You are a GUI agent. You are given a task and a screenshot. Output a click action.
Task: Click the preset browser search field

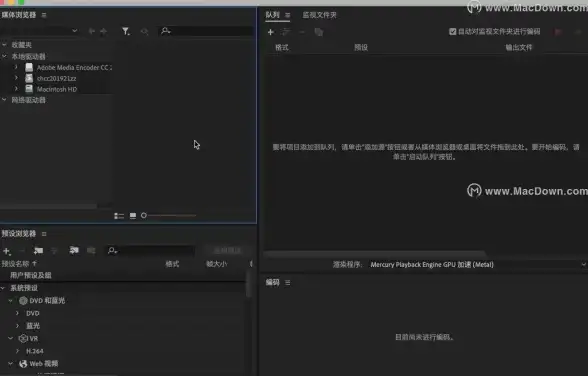(150, 250)
